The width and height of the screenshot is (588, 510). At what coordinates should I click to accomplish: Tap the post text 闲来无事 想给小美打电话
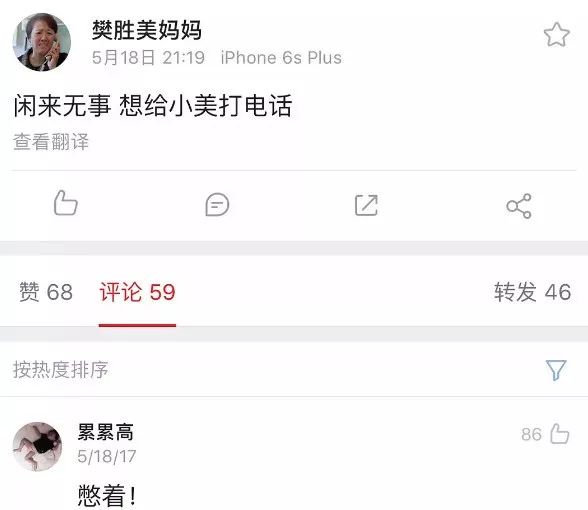point(153,106)
